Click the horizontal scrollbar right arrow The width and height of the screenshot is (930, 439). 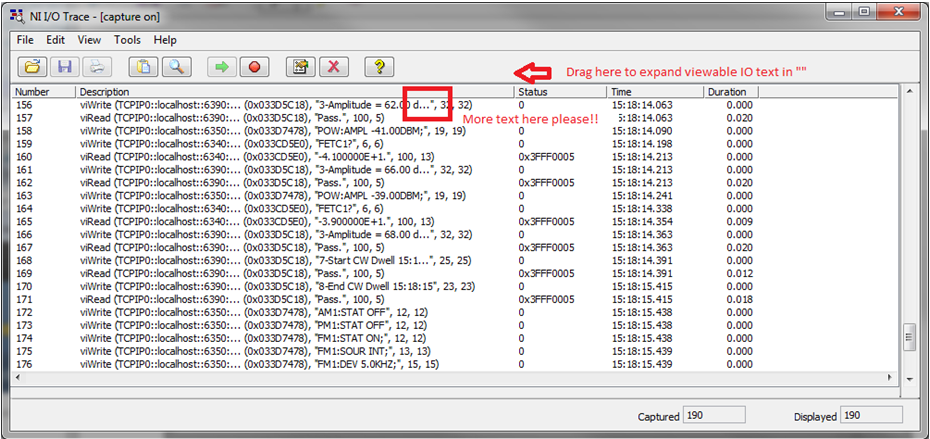tap(889, 377)
